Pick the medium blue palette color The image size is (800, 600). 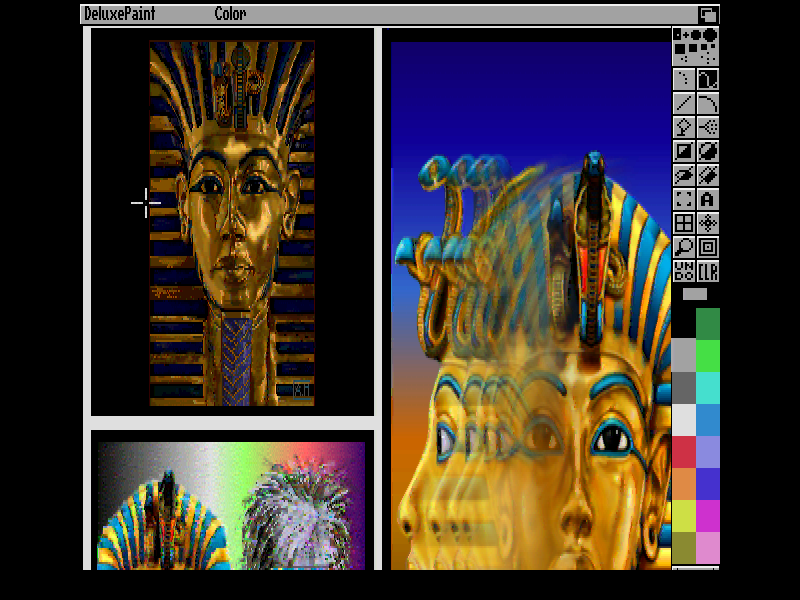tap(708, 419)
